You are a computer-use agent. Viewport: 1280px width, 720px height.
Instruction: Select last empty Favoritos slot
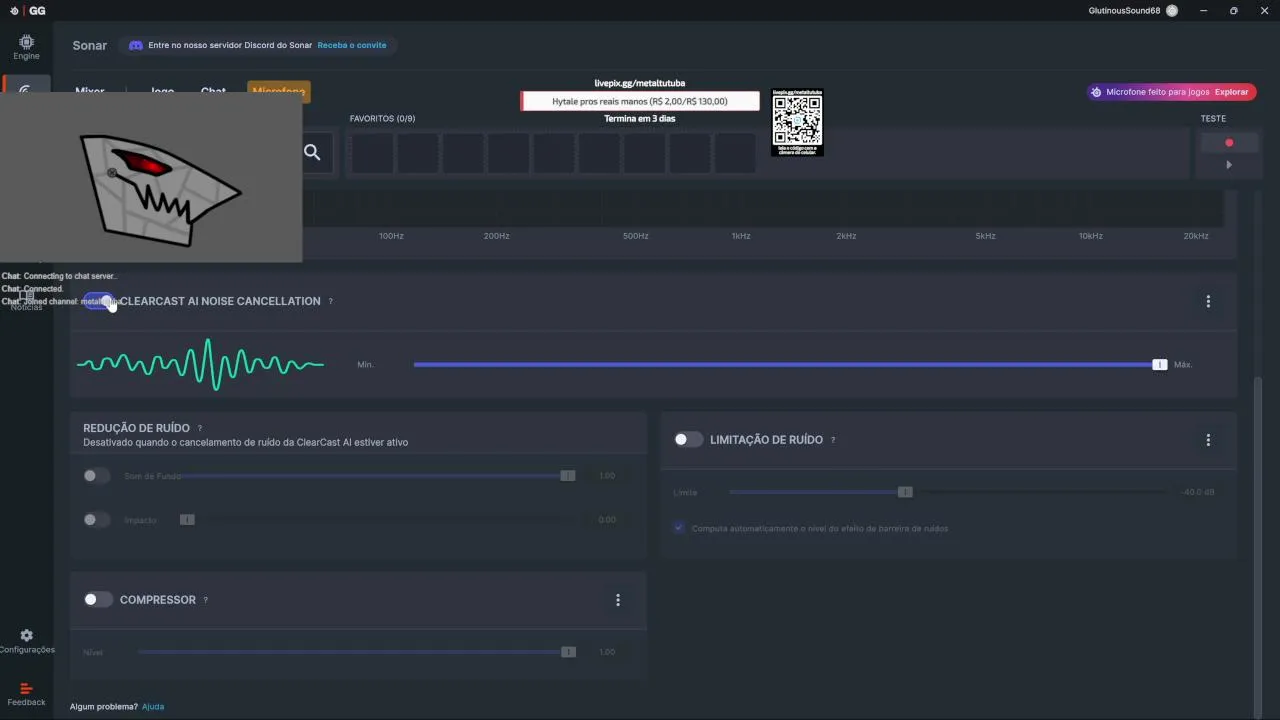pyautogui.click(x=735, y=153)
